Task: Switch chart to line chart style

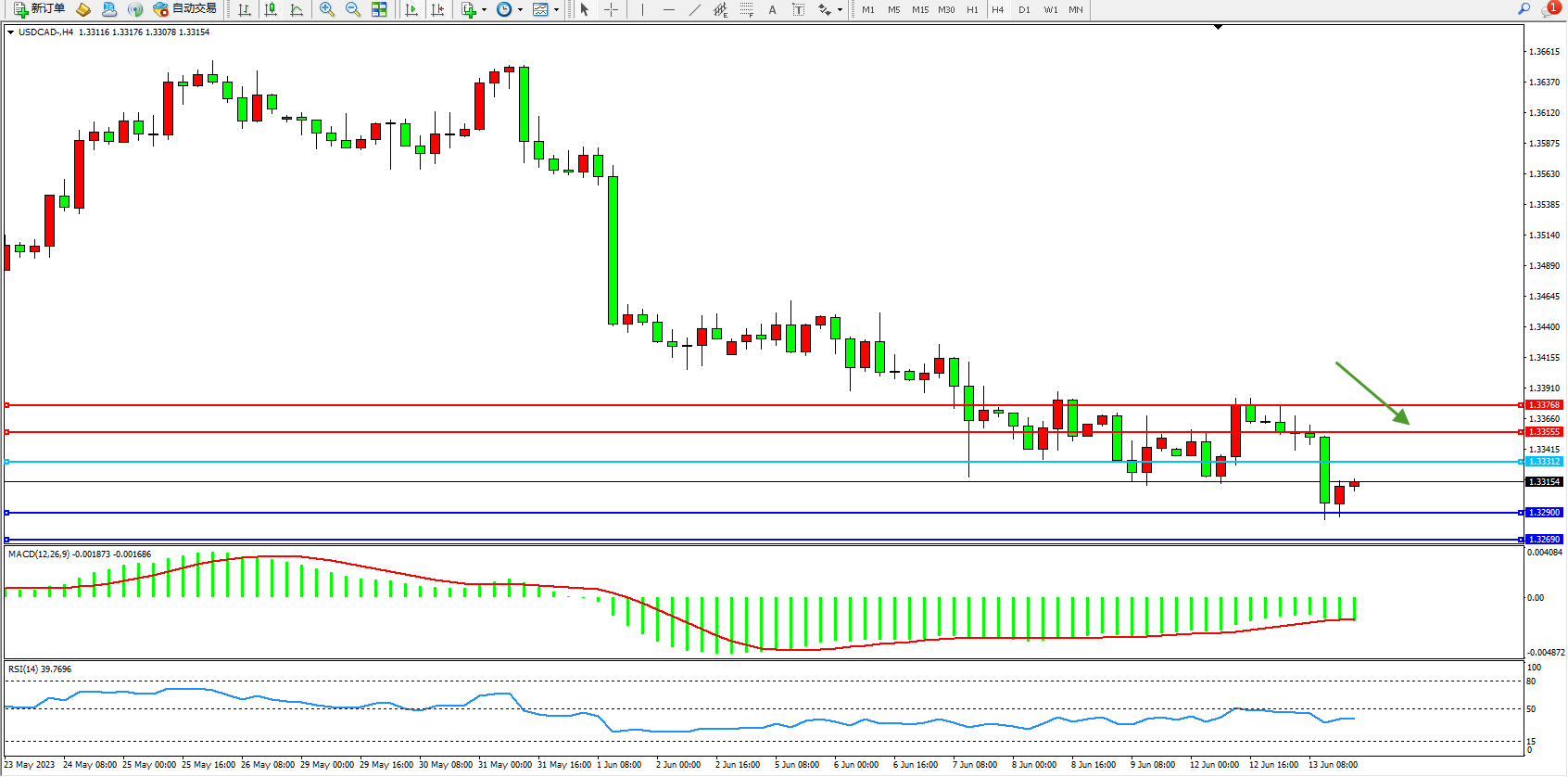Action: pos(297,9)
